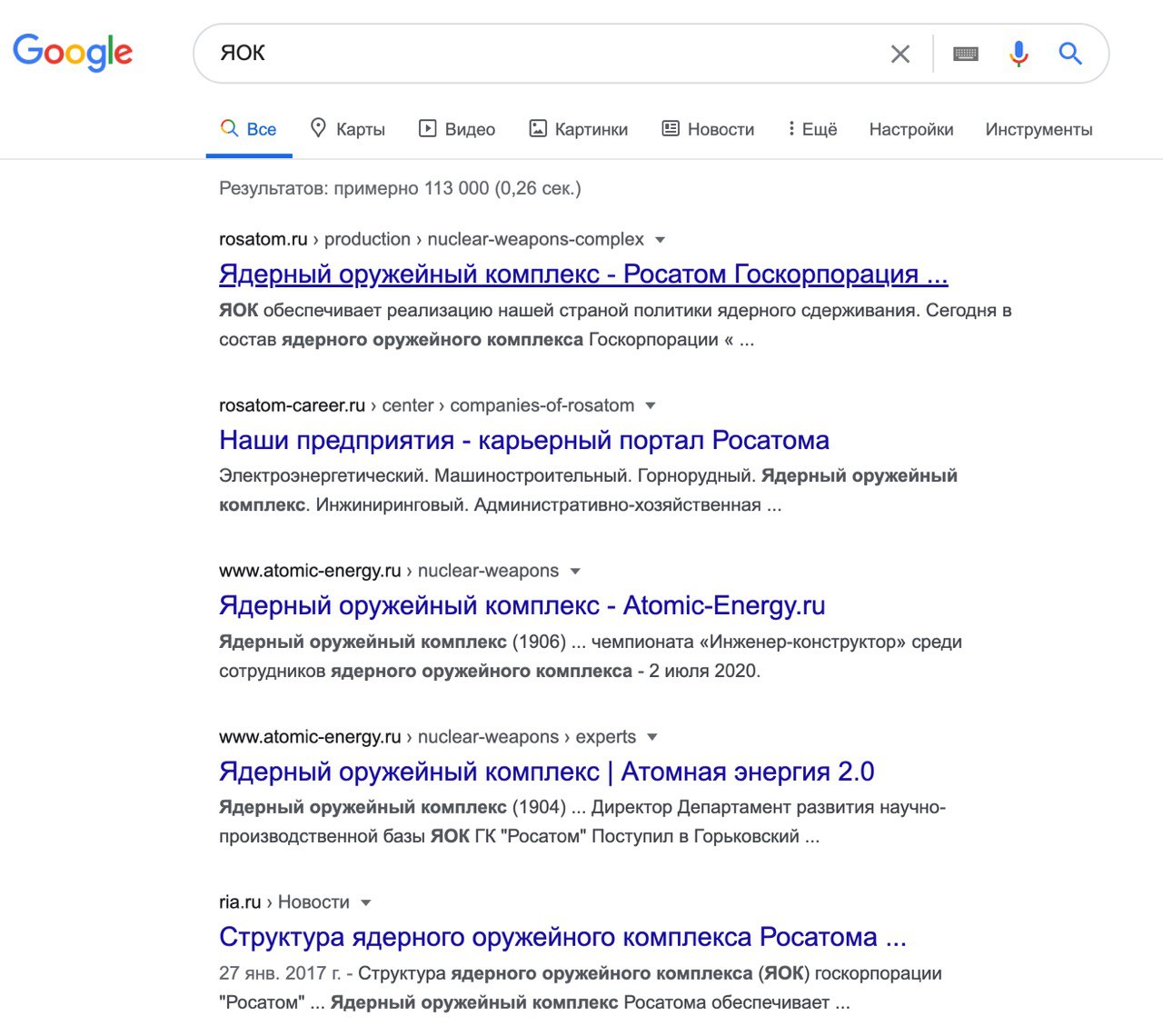Expand dropdown arrow beside rosatom-career.ru result
Screen dimensions: 1163x1036
[x=651, y=406]
